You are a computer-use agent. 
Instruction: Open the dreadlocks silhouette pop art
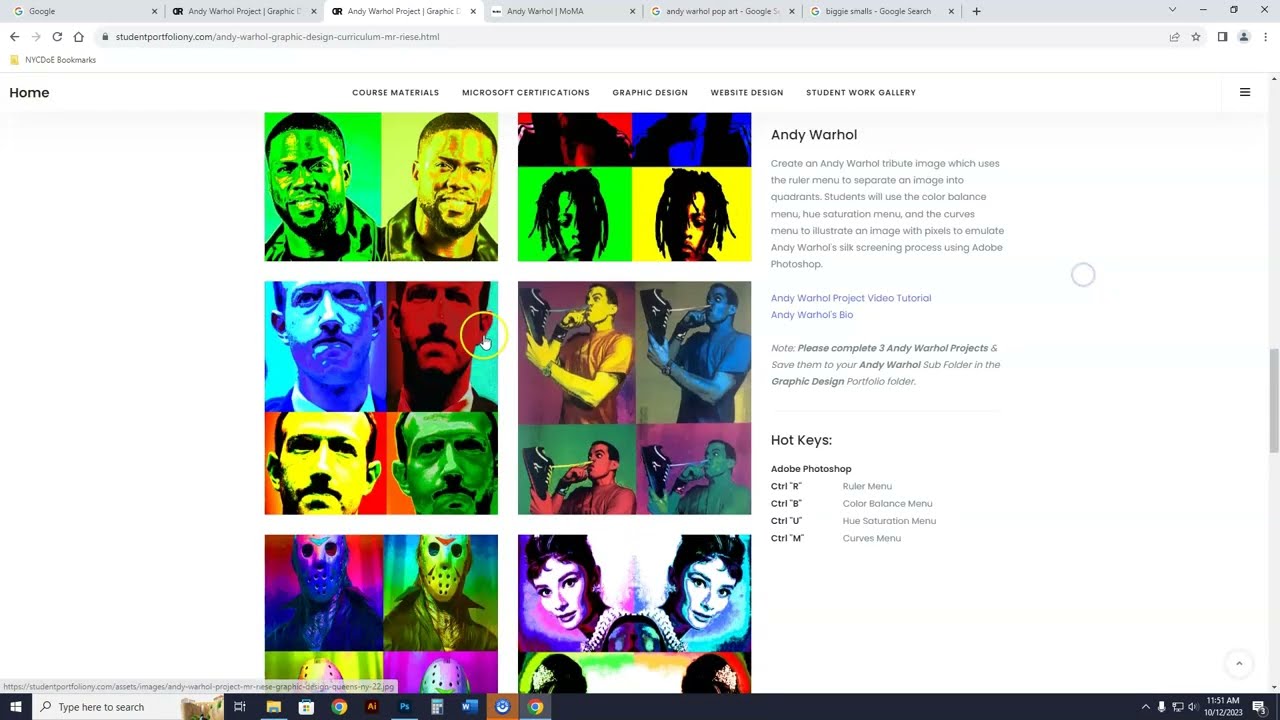(634, 187)
